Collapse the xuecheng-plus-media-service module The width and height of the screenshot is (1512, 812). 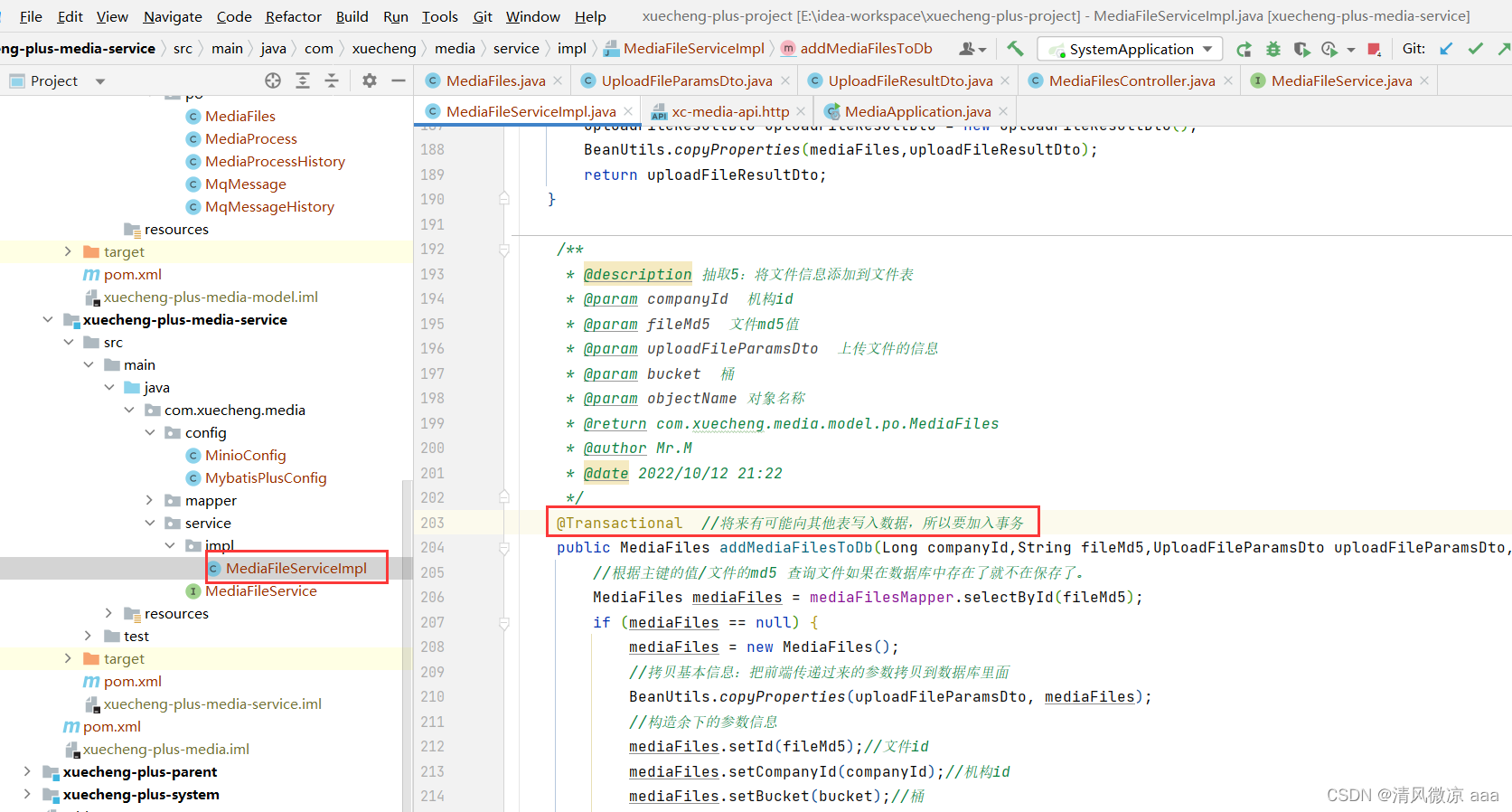coord(48,319)
